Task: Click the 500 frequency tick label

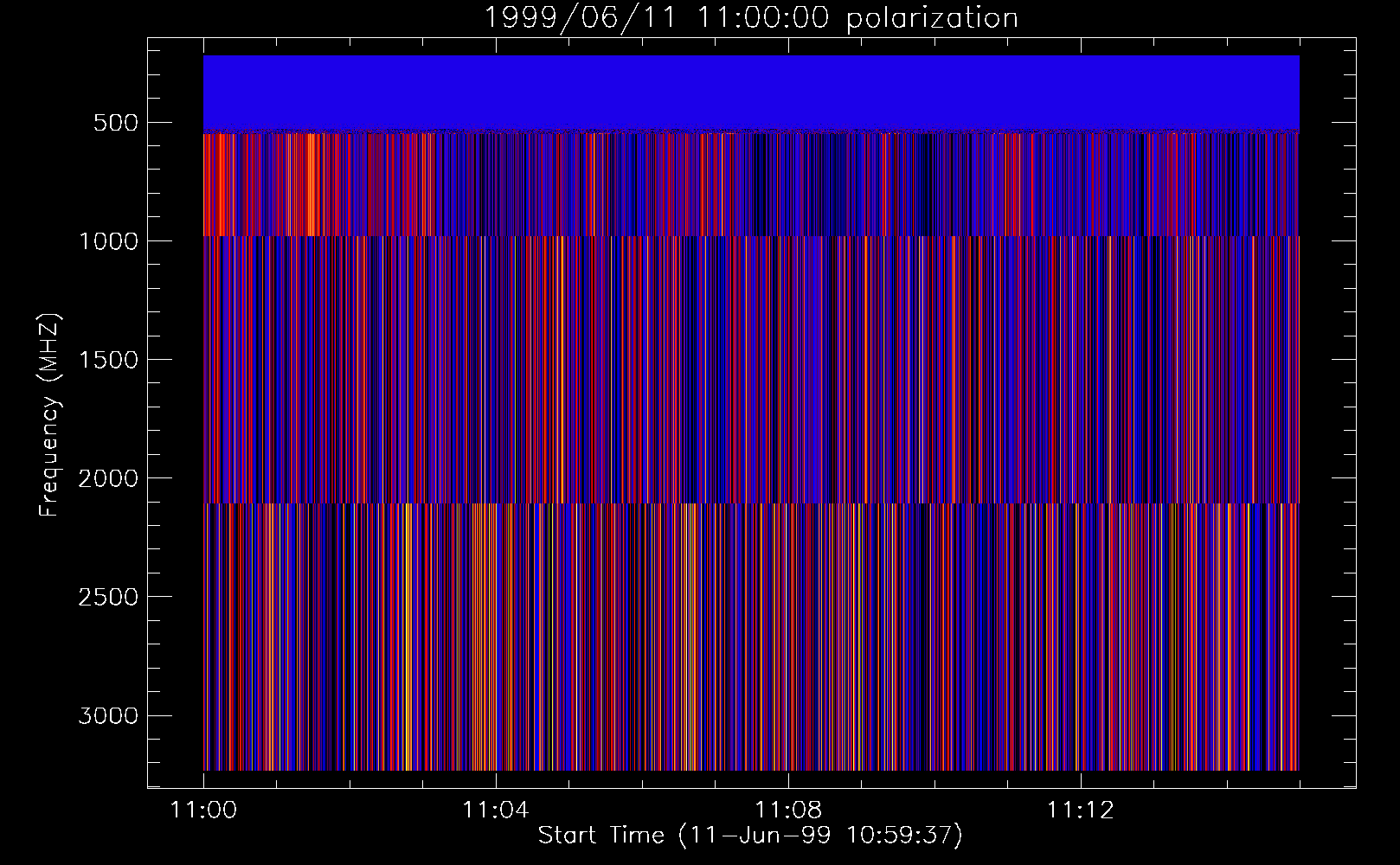Action: tap(115, 123)
